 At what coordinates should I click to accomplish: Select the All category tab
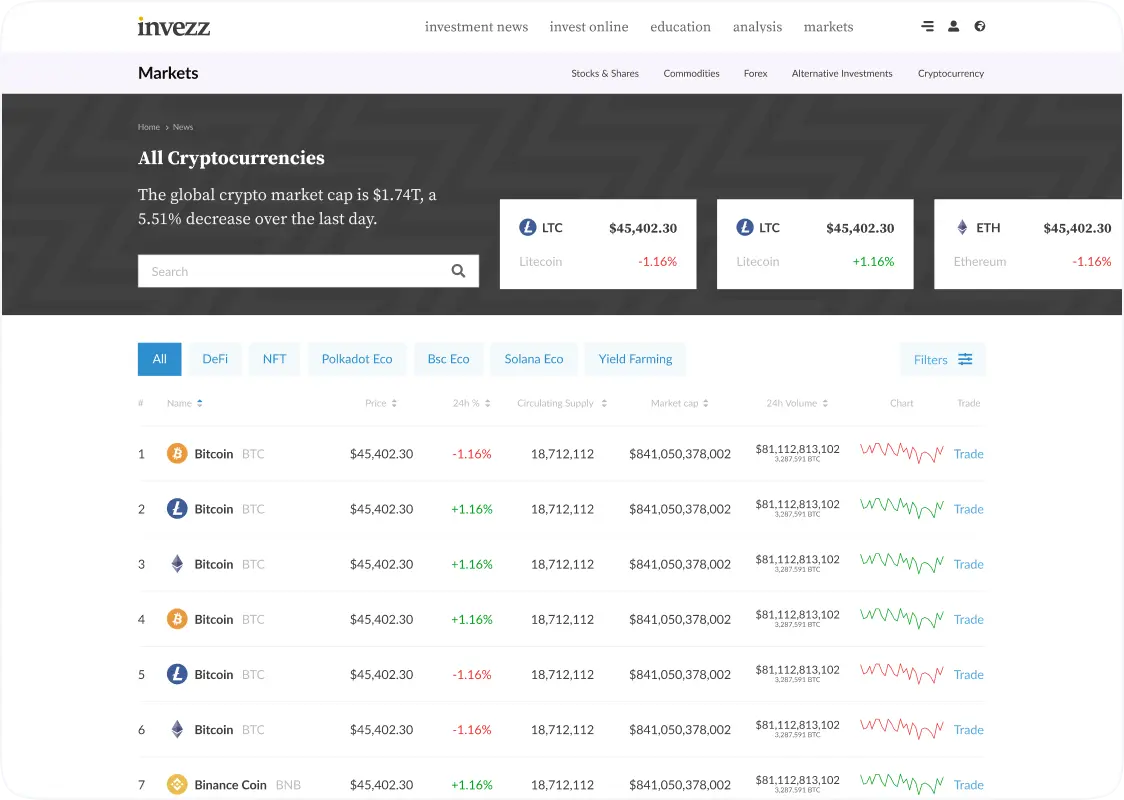point(159,359)
